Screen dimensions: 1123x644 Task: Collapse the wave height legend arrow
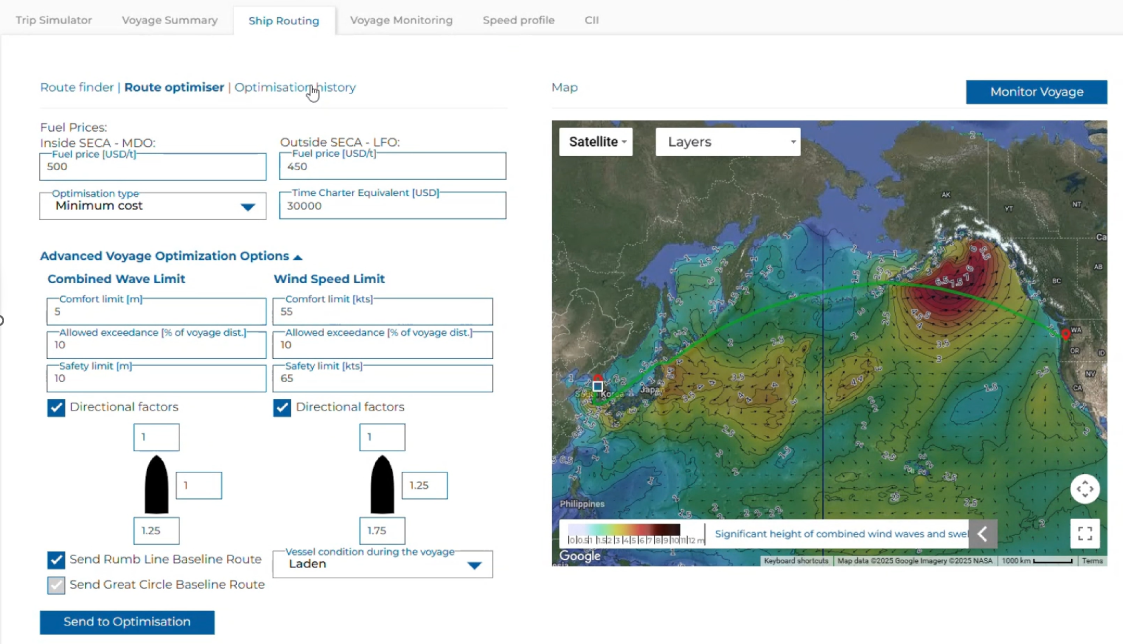point(982,534)
